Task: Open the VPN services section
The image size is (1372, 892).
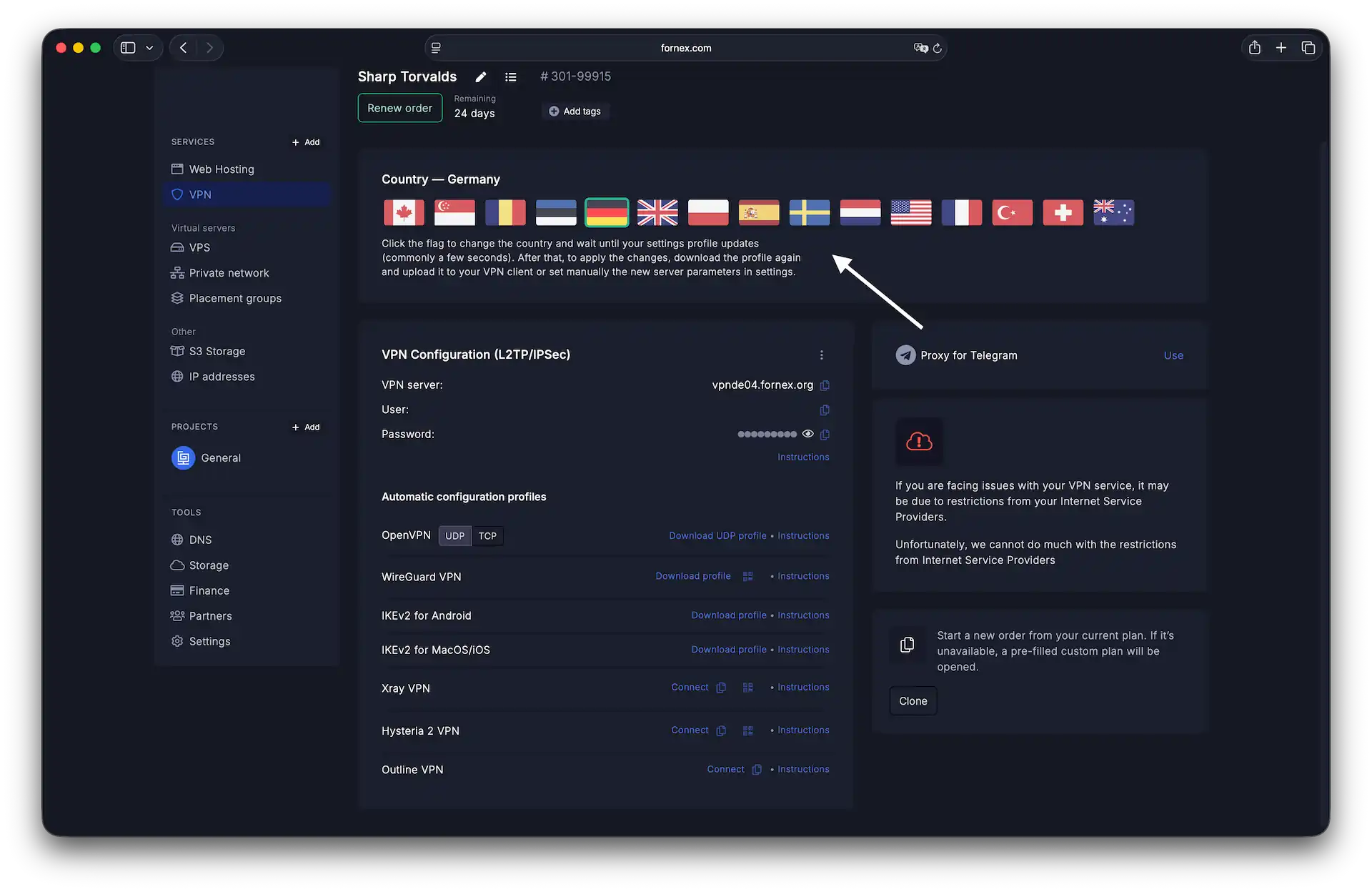Action: 247,194
